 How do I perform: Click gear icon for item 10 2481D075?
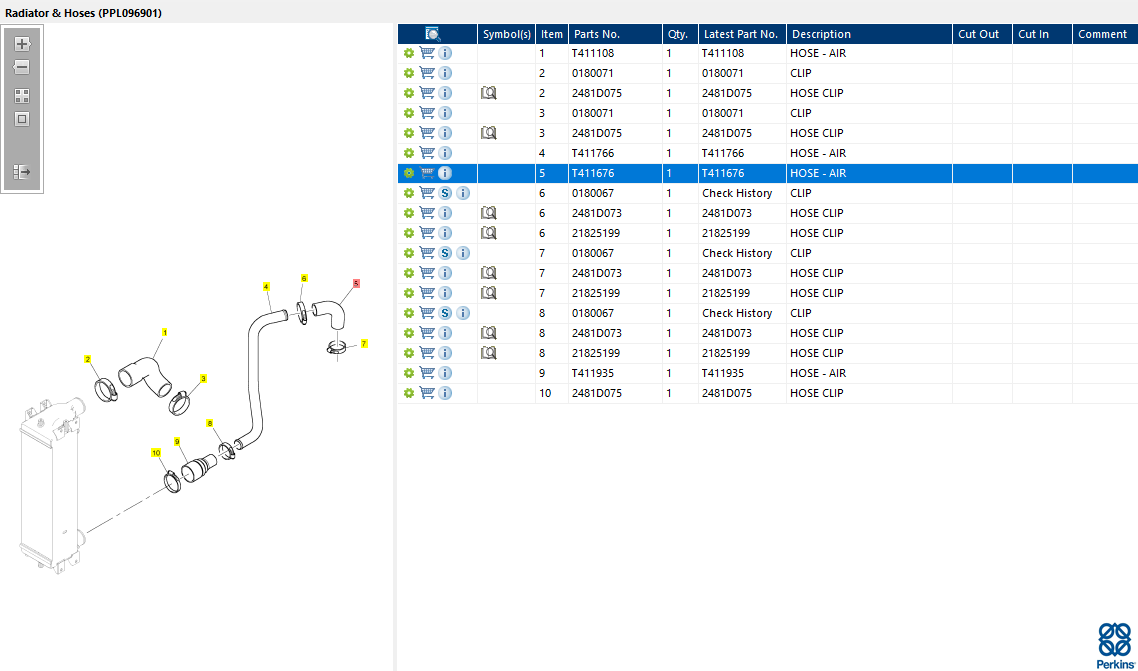pos(409,393)
